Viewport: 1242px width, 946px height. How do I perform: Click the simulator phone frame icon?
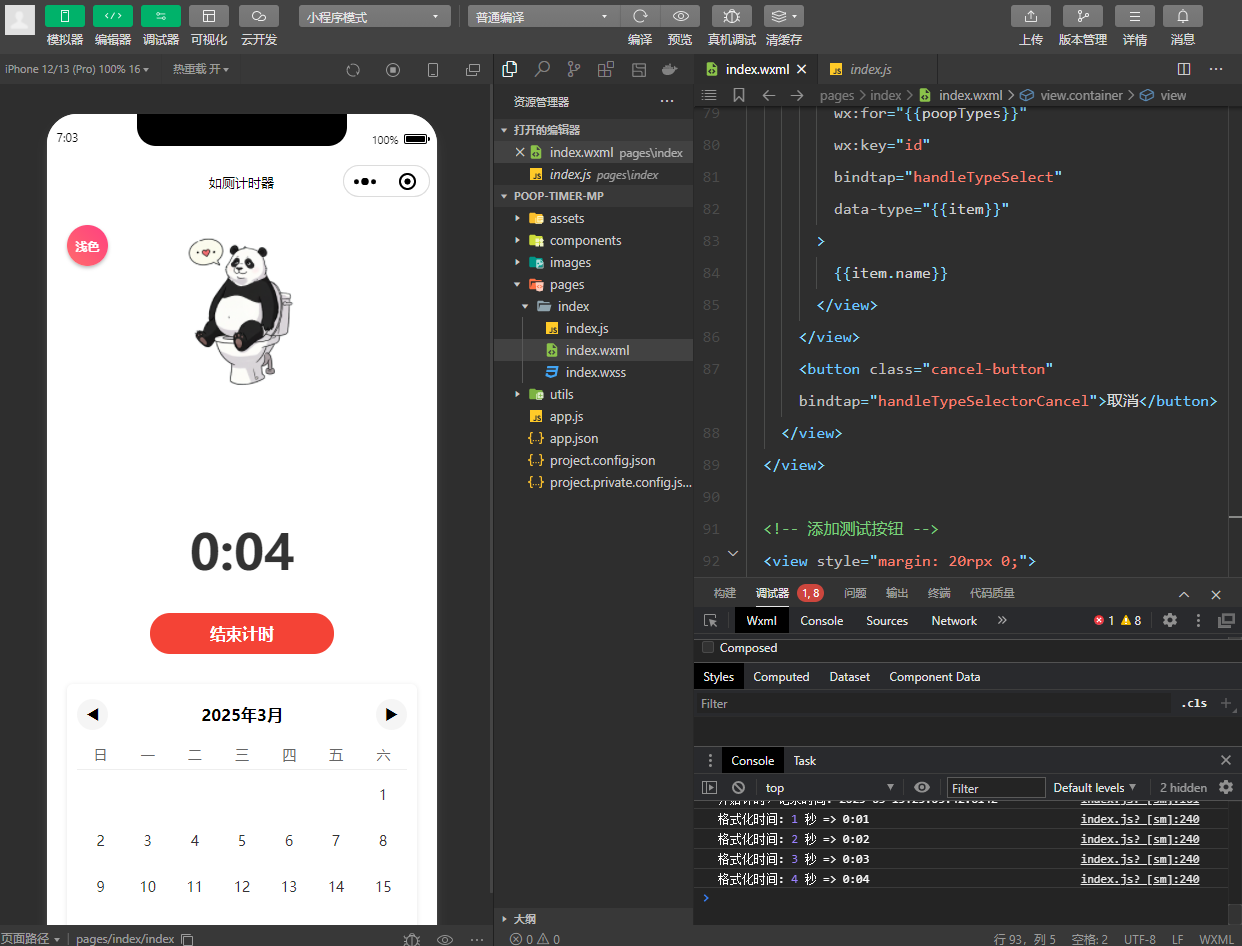[433, 70]
